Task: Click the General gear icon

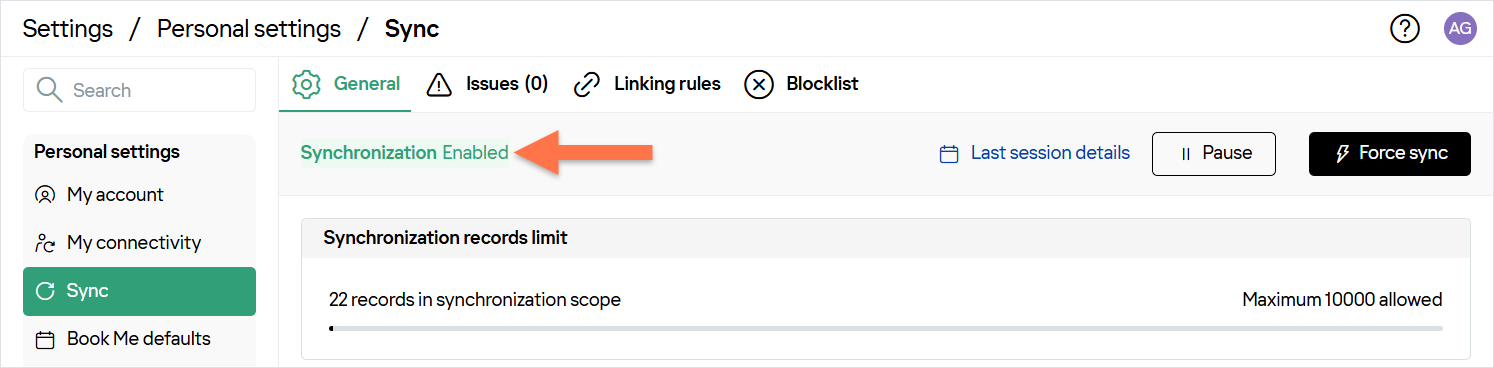Action: 306,84
